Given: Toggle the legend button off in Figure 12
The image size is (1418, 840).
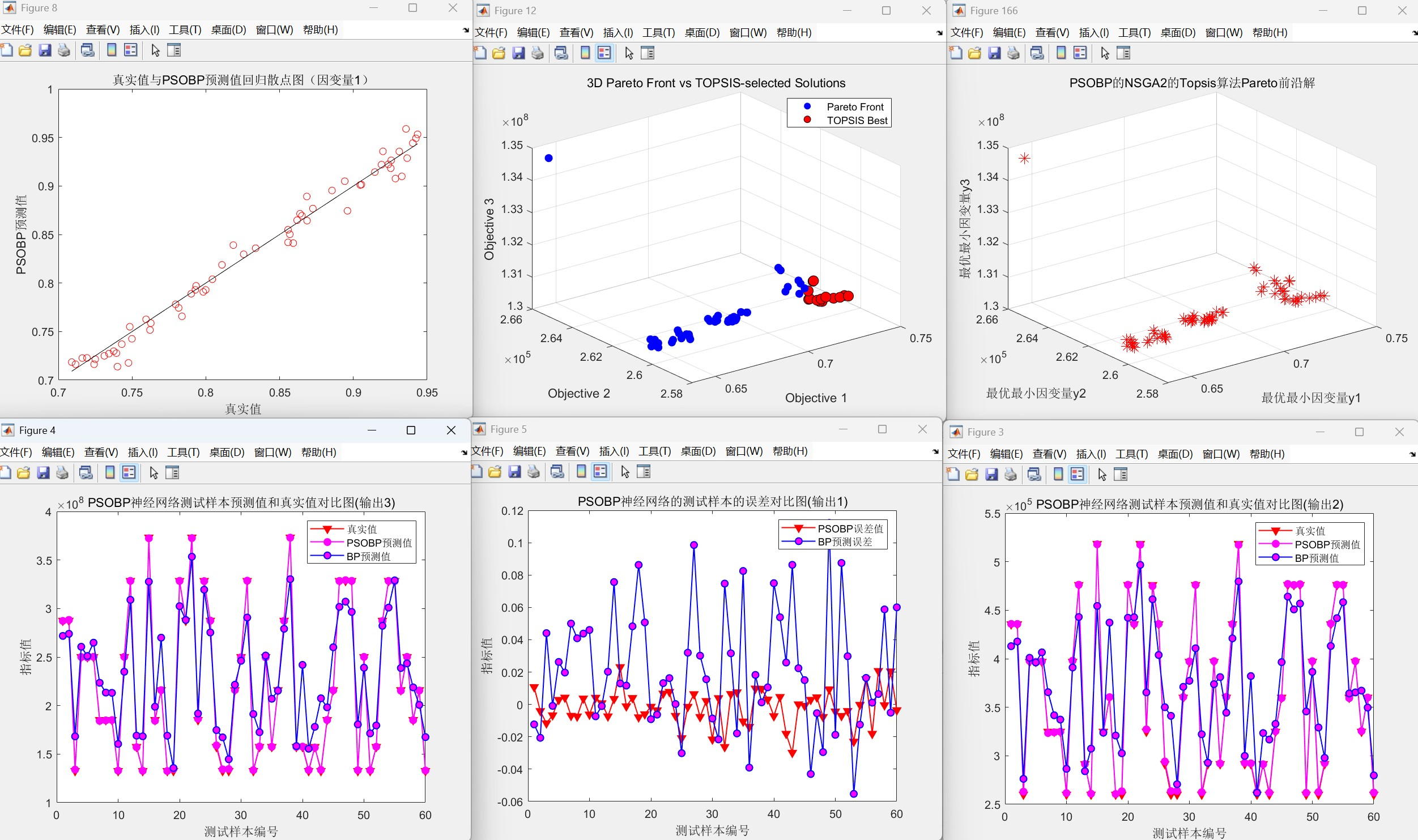Looking at the screenshot, I should tap(604, 53).
